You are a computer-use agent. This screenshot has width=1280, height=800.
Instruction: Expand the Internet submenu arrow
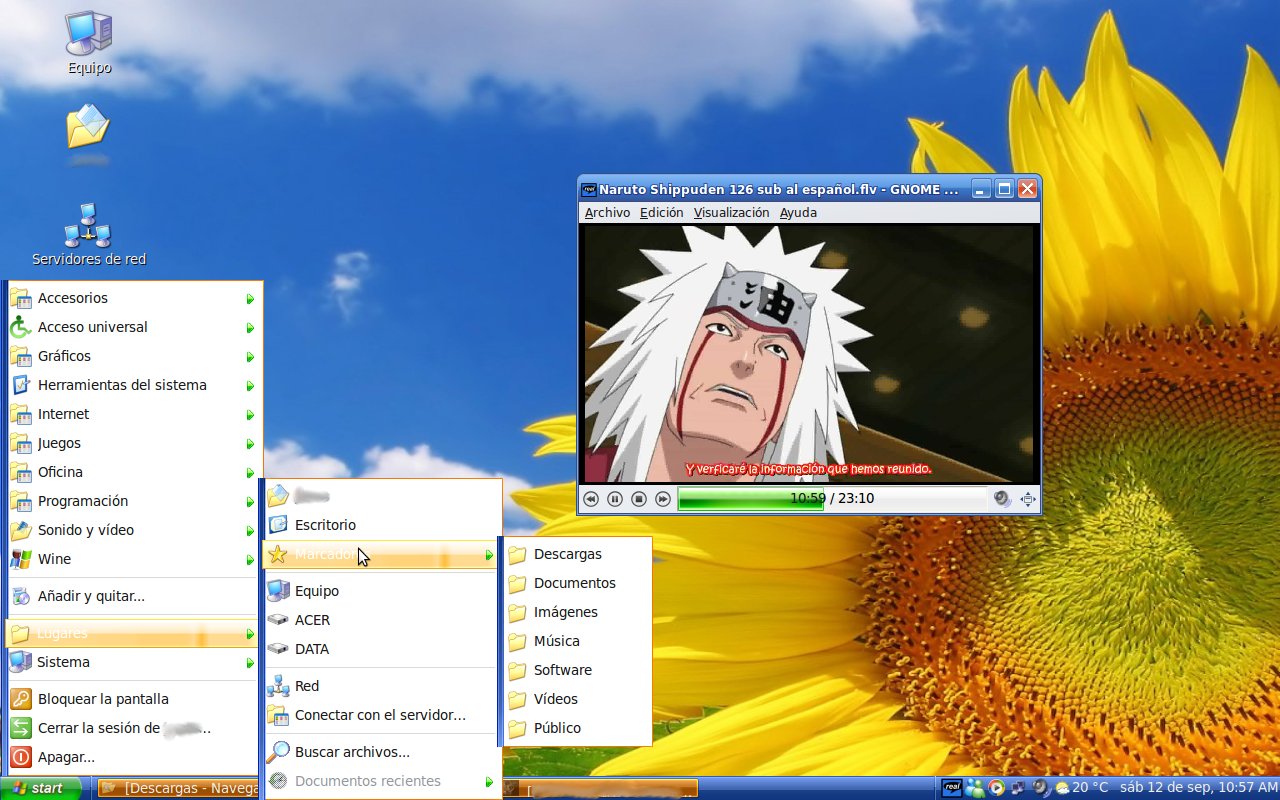251,415
